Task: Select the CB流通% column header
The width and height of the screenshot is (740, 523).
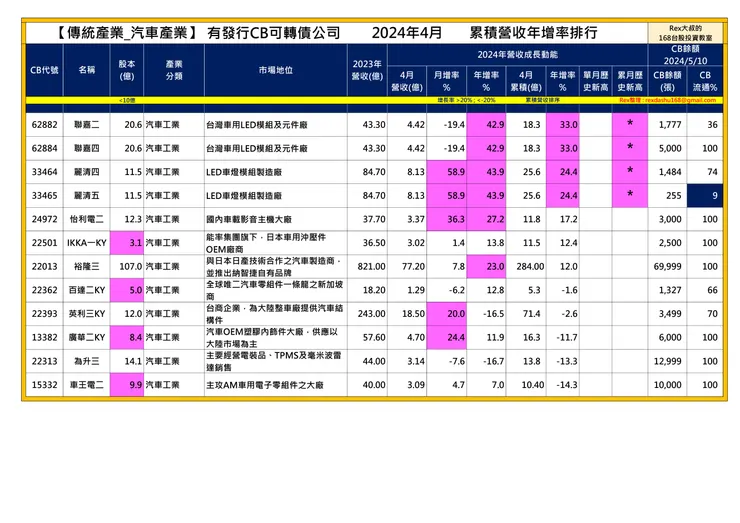Action: click(x=705, y=81)
